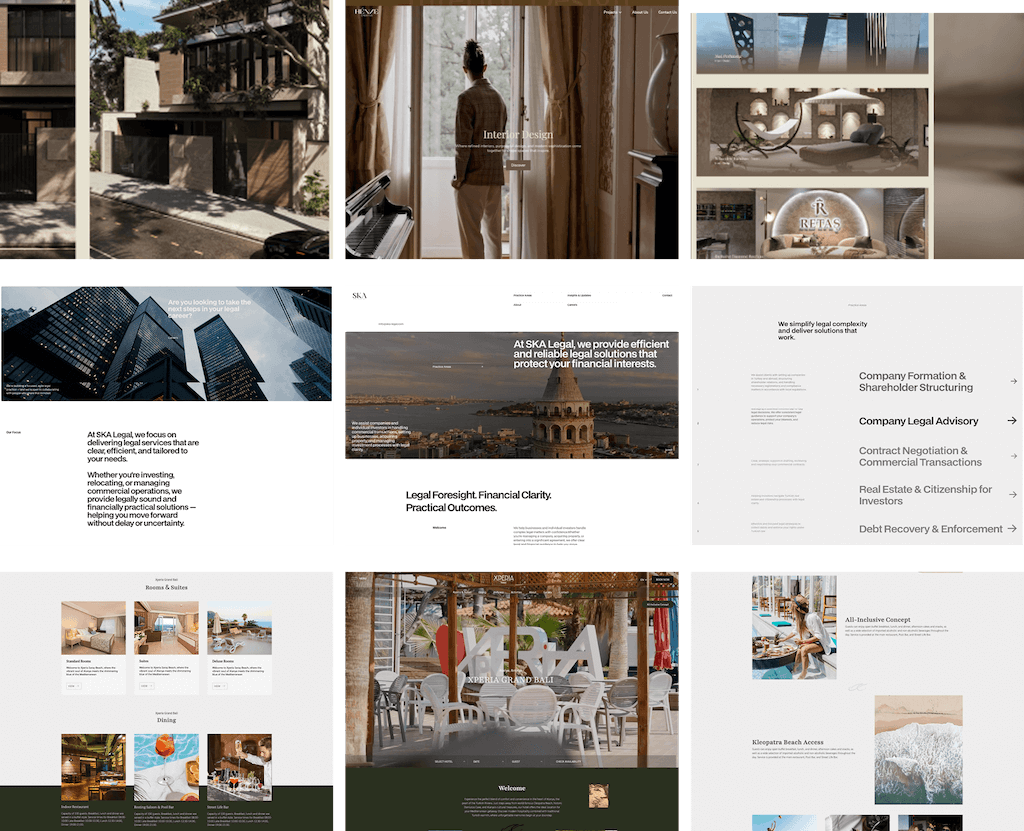Click the View button under Standard Rooms
The width and height of the screenshot is (1024, 831).
(73, 686)
